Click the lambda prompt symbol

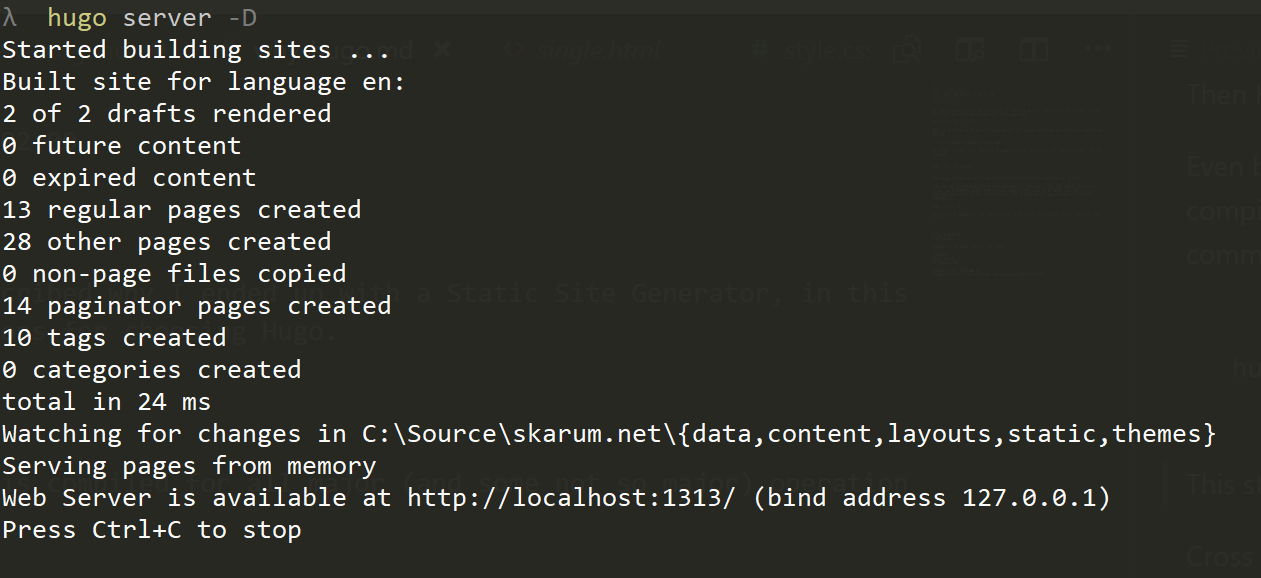click(x=10, y=18)
